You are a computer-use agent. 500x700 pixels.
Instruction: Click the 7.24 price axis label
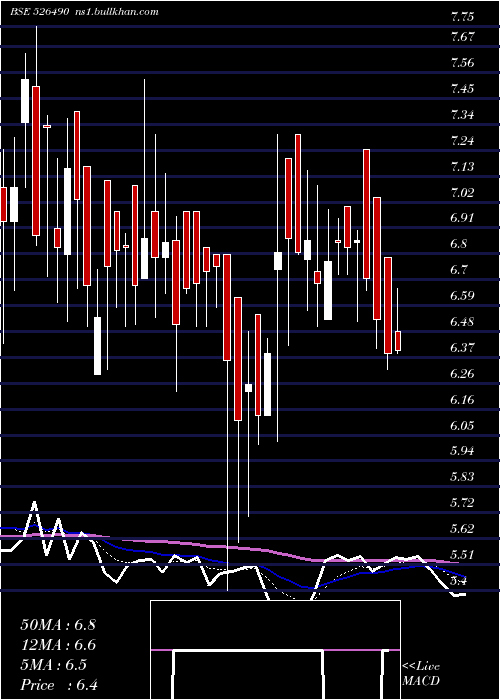click(462, 141)
